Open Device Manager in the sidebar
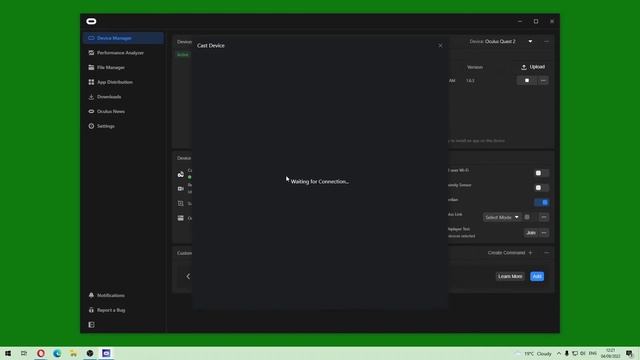 (x=123, y=38)
